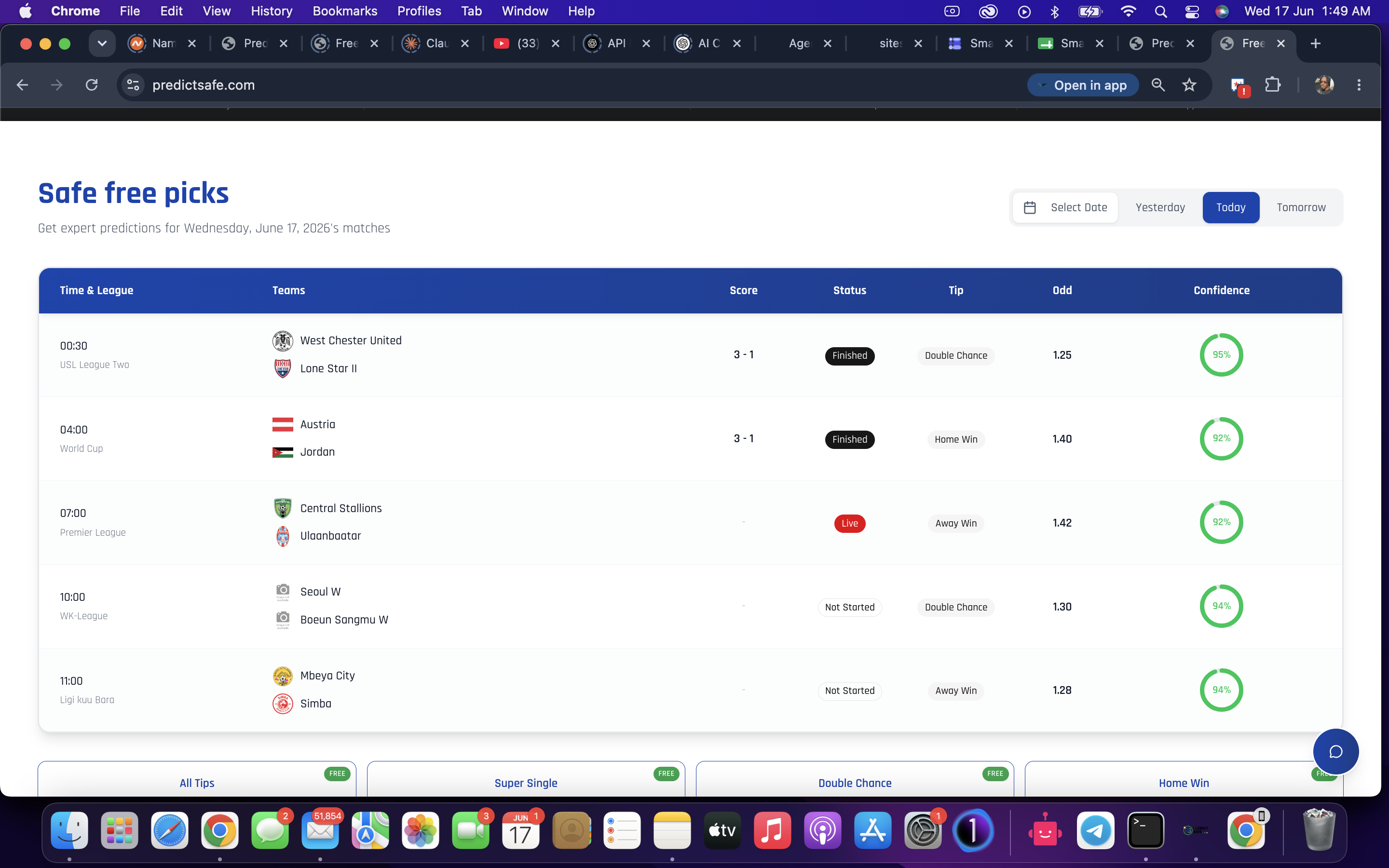Click the zoom magnifier icon in address bar
The height and width of the screenshot is (868, 1389).
[1157, 85]
